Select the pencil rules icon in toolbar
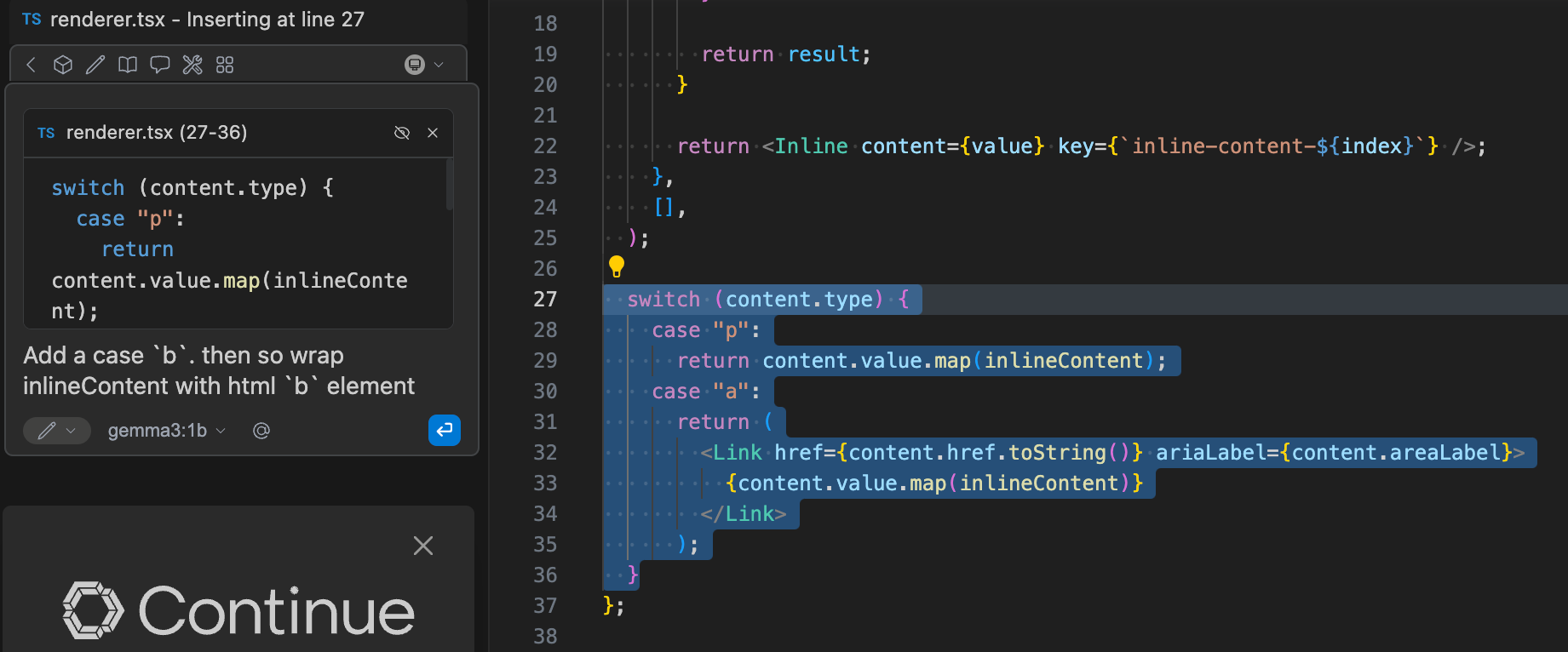Image resolution: width=1568 pixels, height=652 pixels. pyautogui.click(x=95, y=65)
